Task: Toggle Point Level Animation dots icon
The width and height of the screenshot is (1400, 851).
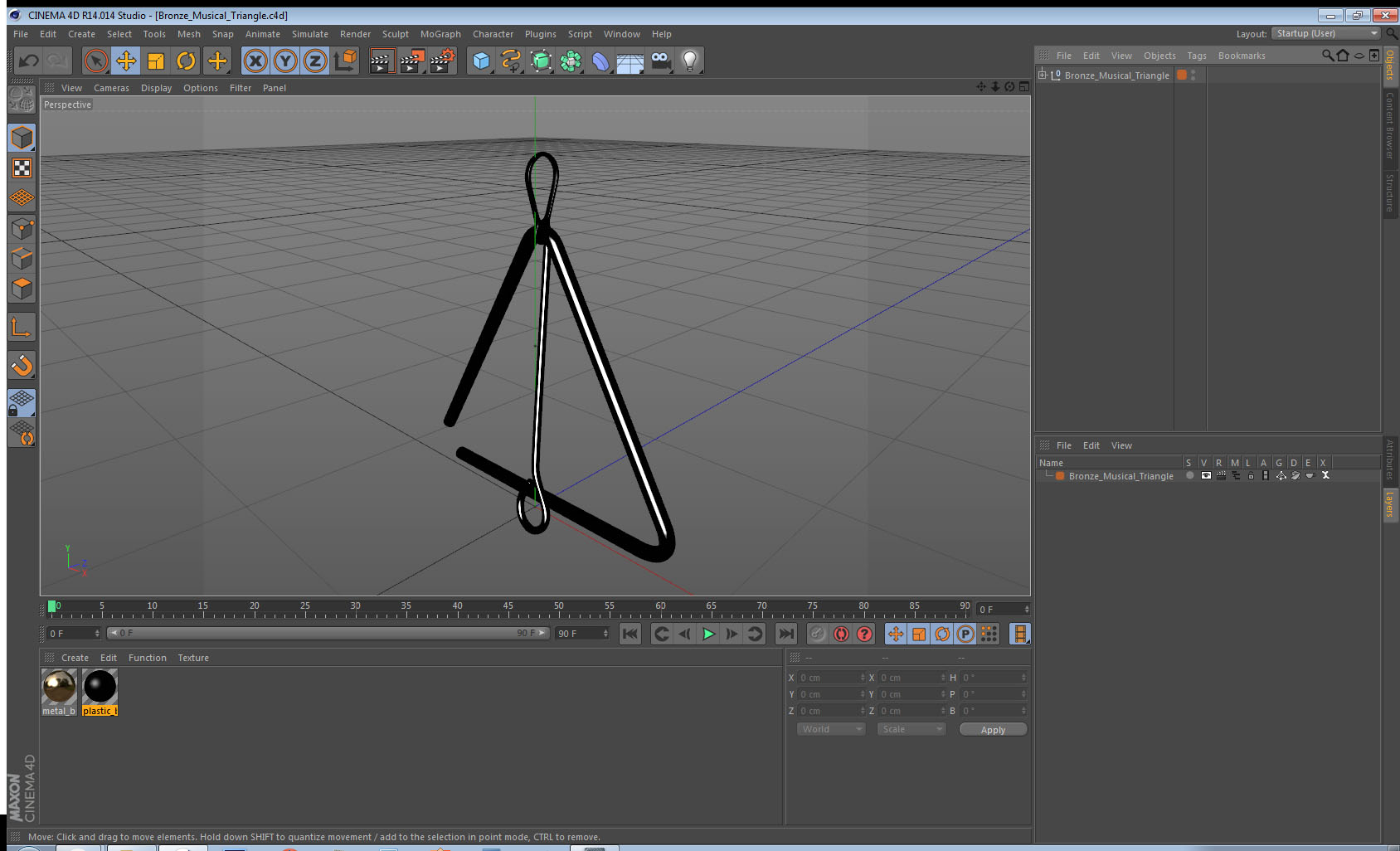Action: pos(989,634)
